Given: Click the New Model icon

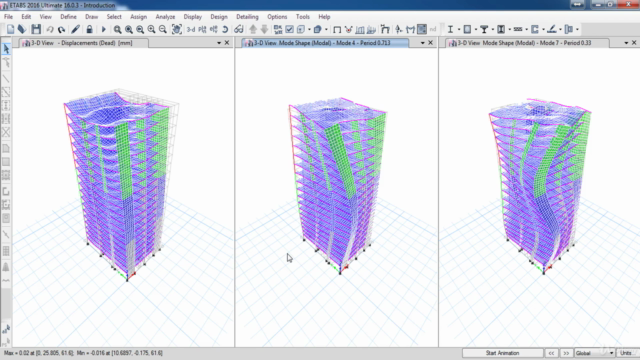Looking at the screenshot, I should click(x=10, y=29).
